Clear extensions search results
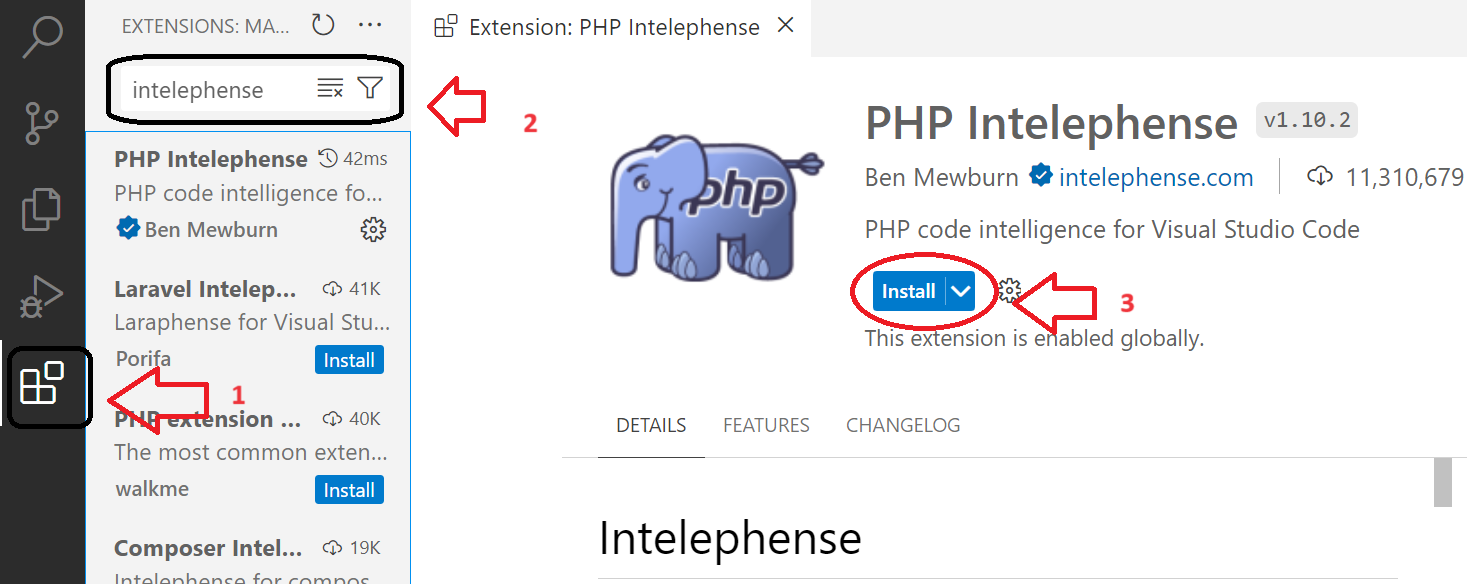The width and height of the screenshot is (1467, 584). click(330, 89)
